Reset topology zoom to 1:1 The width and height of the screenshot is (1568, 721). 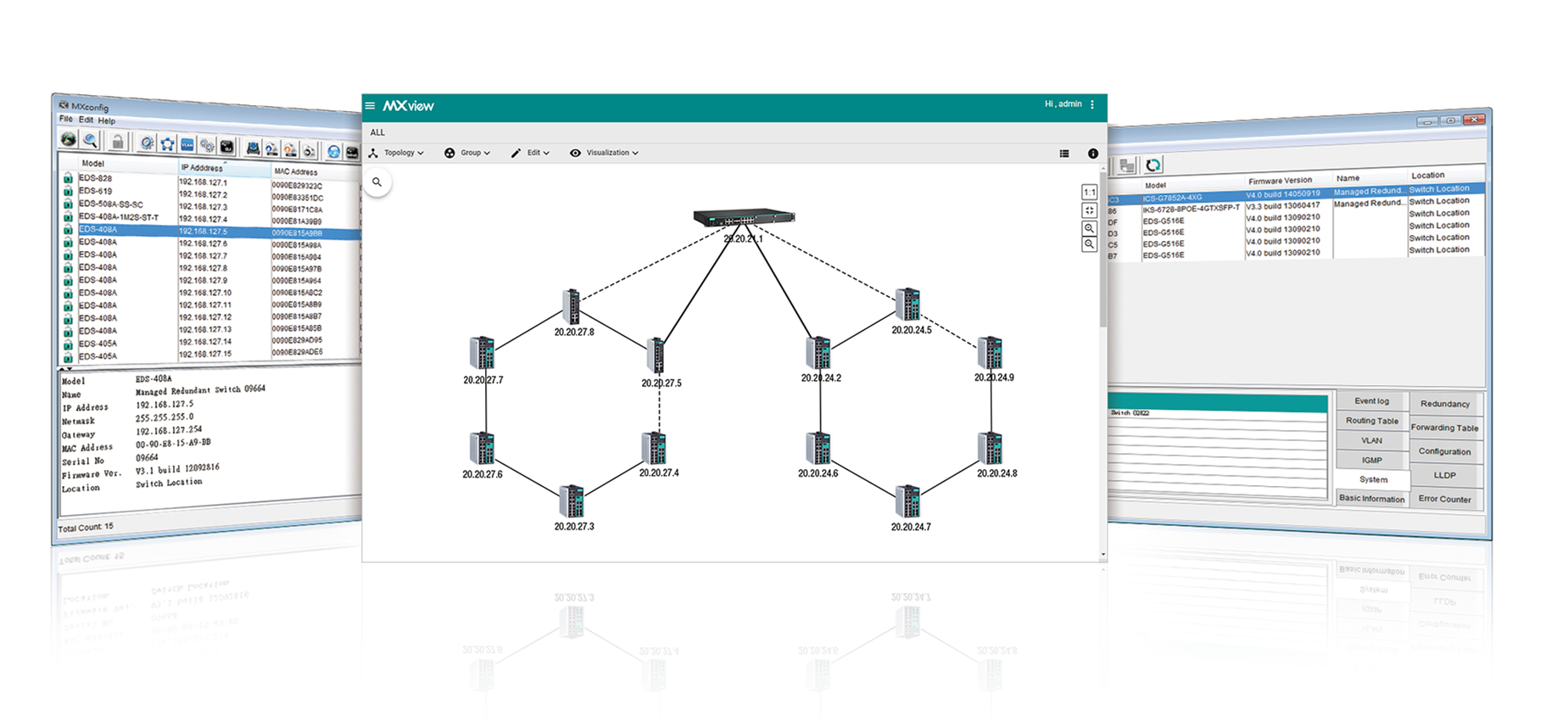point(1090,193)
